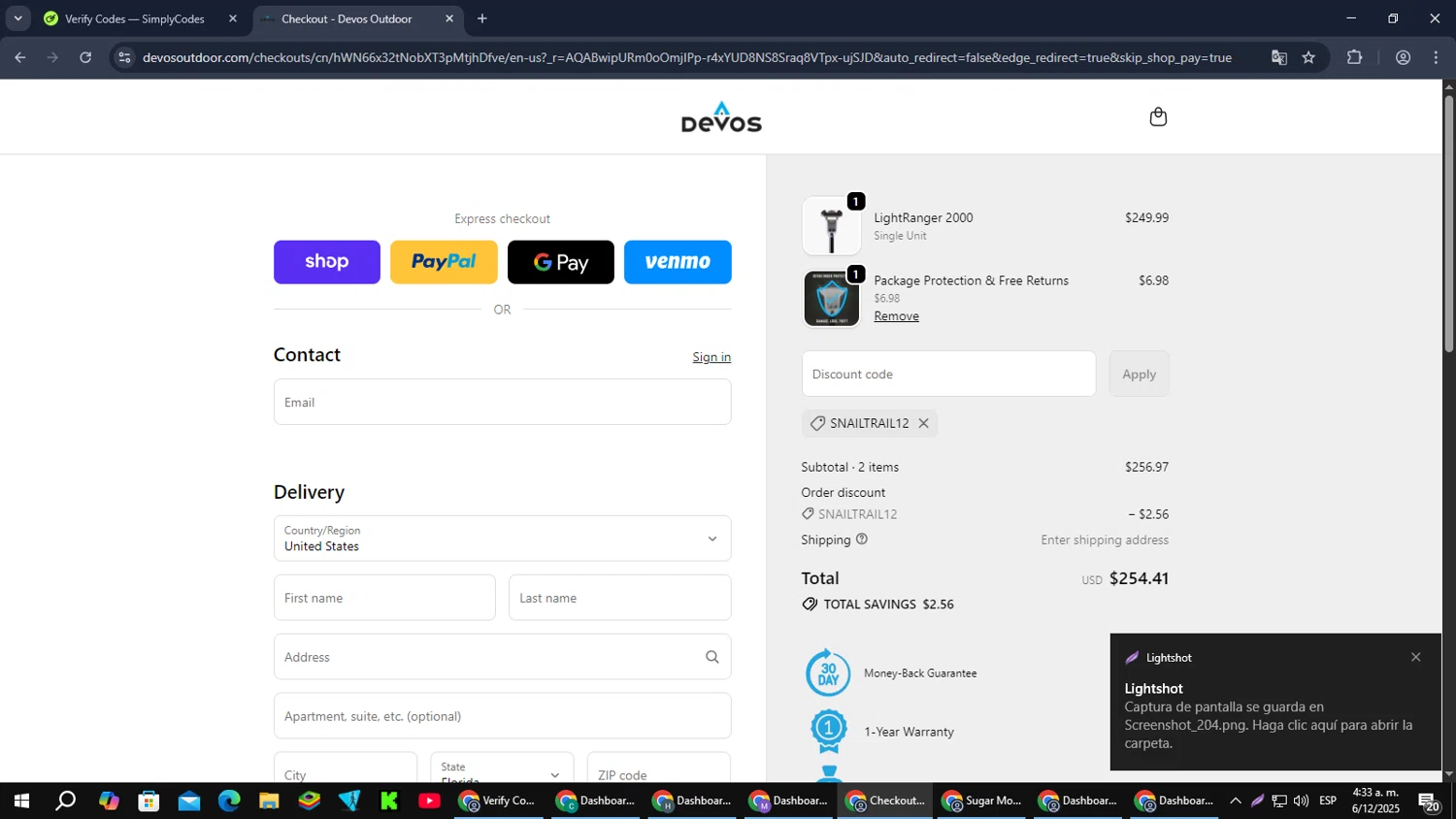The width and height of the screenshot is (1456, 819).
Task: Pay with Venmo
Action: 678,262
